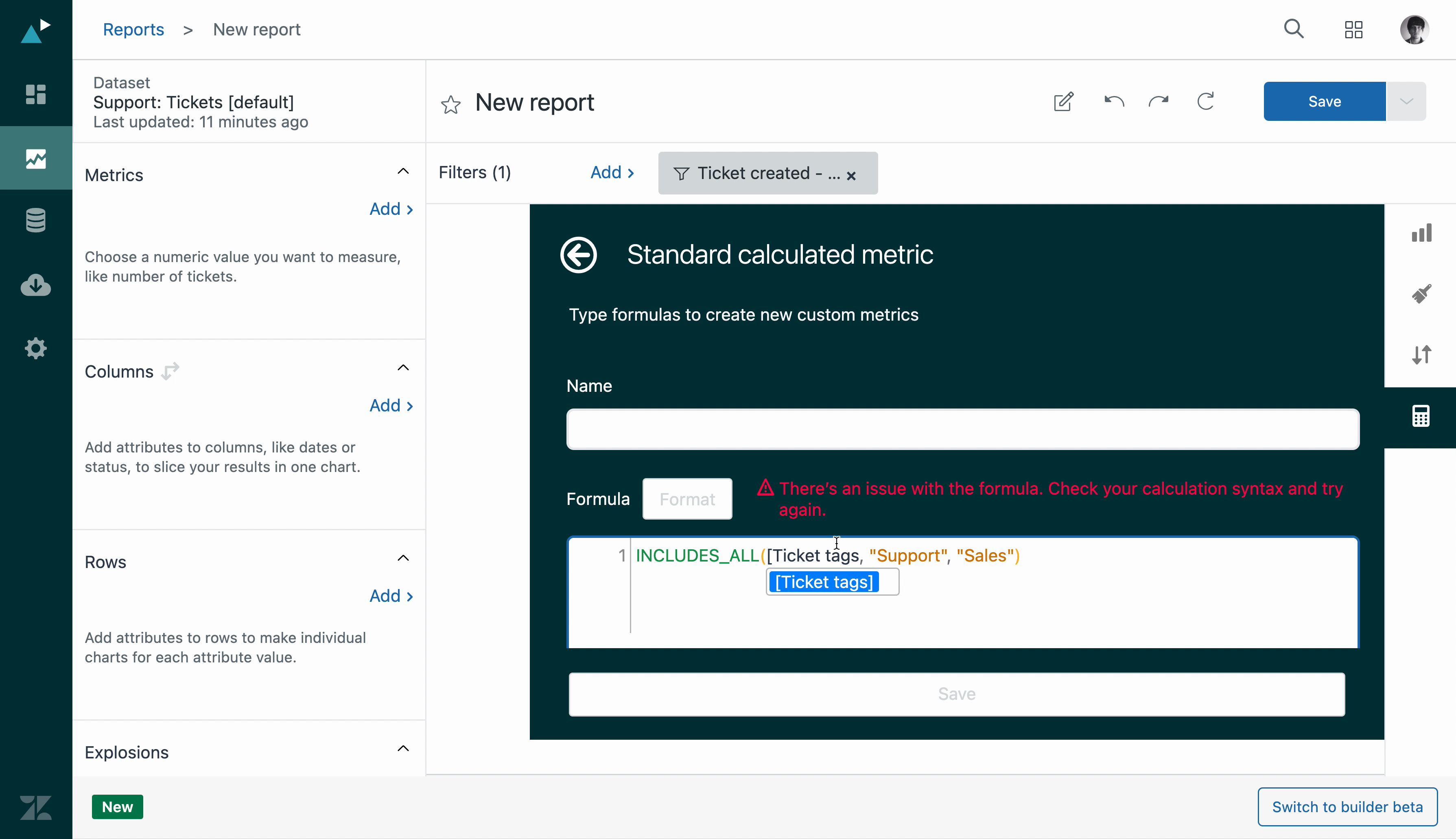Open Datasets via the database sidebar icon
This screenshot has height=839, width=1456.
point(36,220)
